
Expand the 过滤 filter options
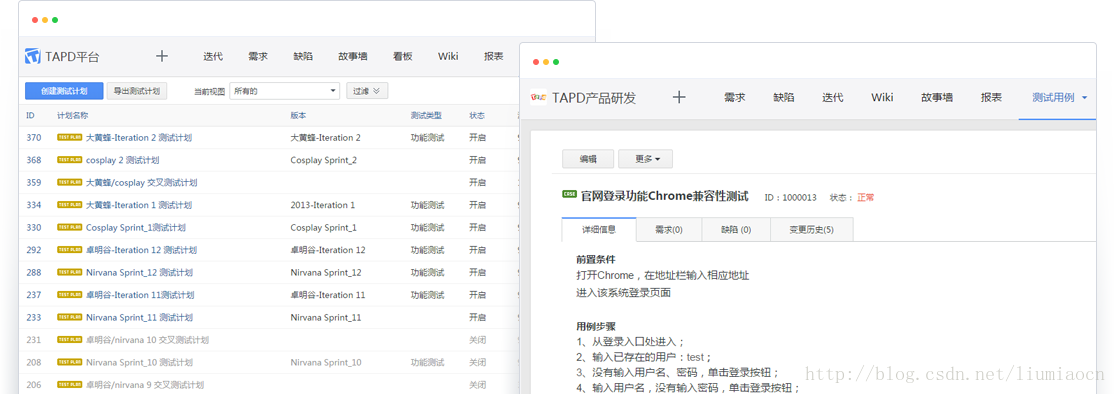click(367, 91)
